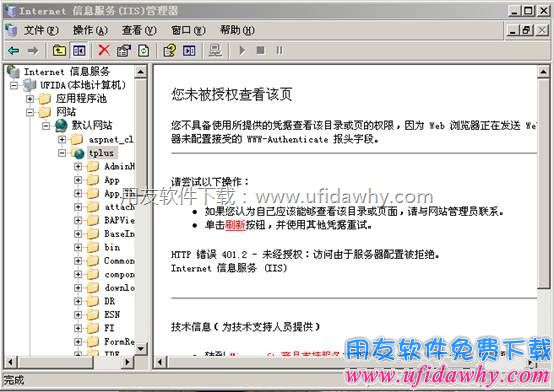Click the forward arrow toolbar icon
554x392 pixels.
[33, 51]
